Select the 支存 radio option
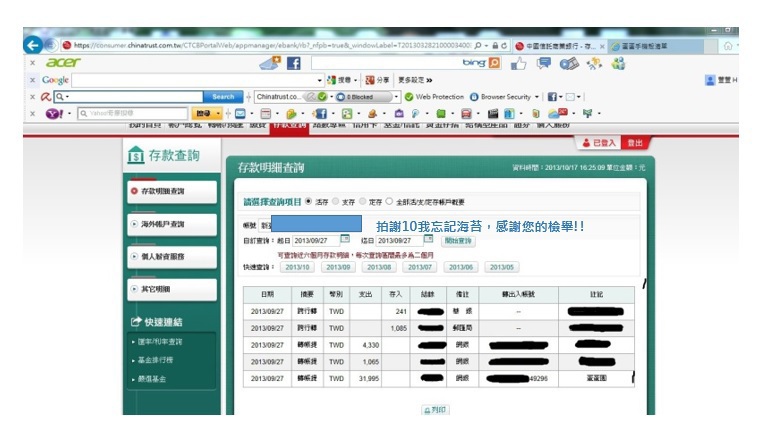 [x=334, y=200]
